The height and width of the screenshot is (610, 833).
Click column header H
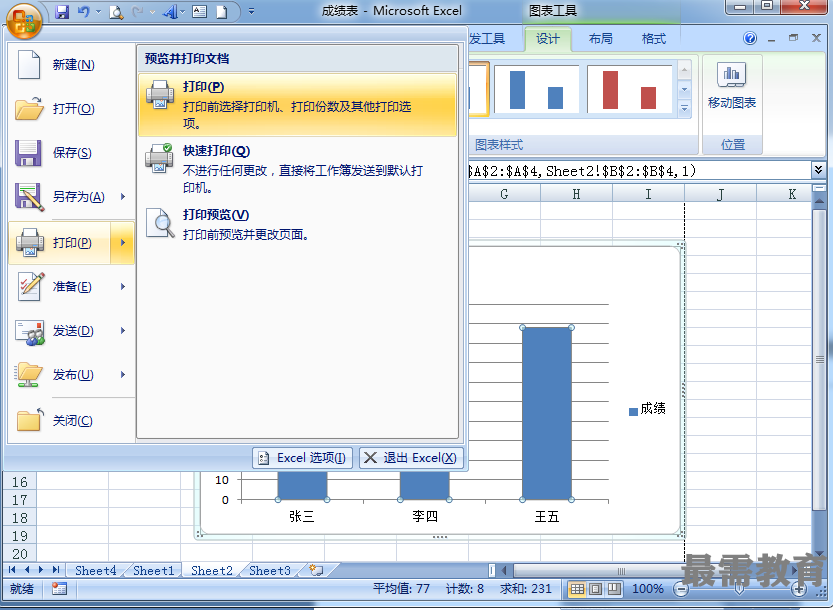[x=576, y=194]
